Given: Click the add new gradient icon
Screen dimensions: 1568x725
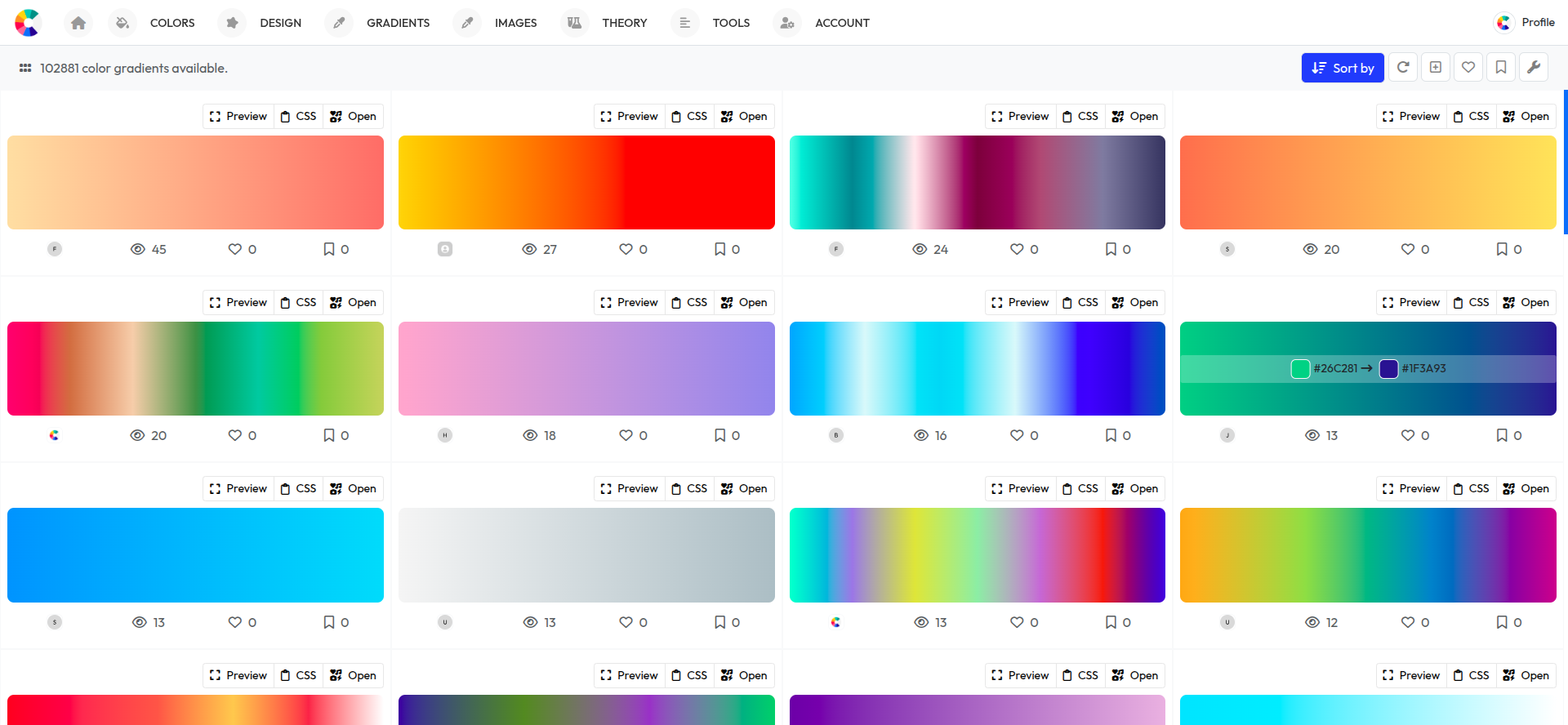Looking at the screenshot, I should (1436, 68).
